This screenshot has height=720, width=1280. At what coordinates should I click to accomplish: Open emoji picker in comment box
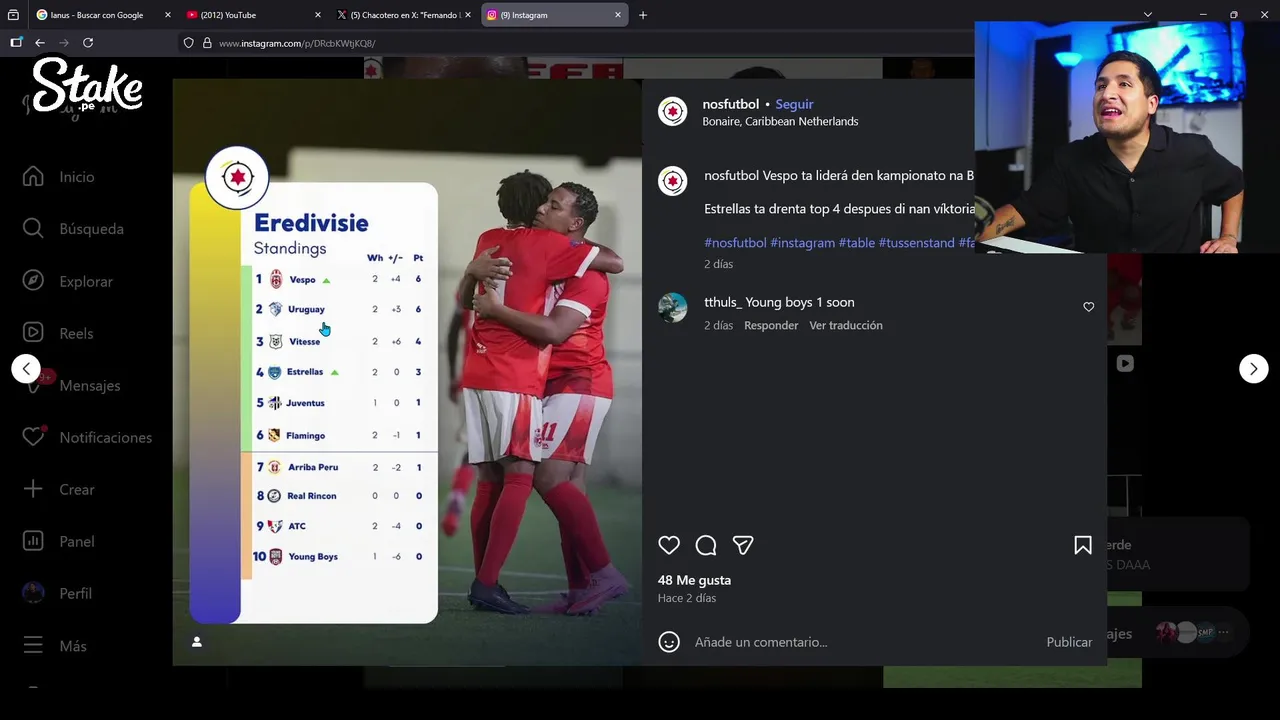pyautogui.click(x=669, y=642)
